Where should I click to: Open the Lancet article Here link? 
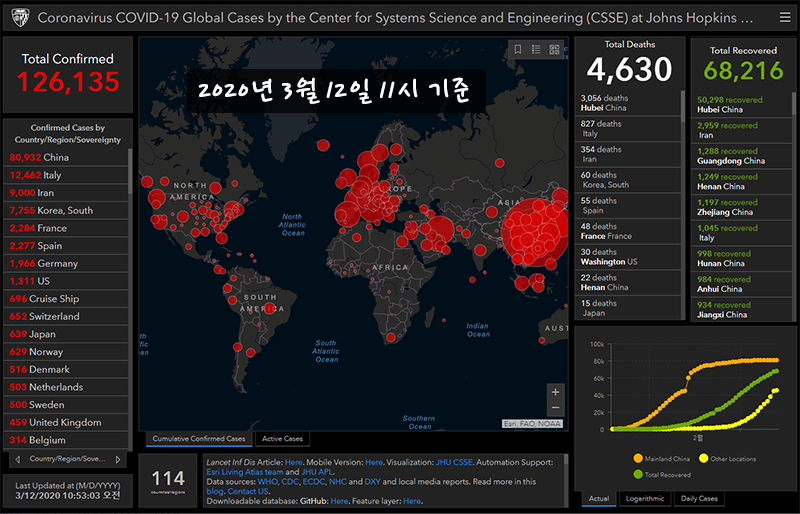coord(293,462)
